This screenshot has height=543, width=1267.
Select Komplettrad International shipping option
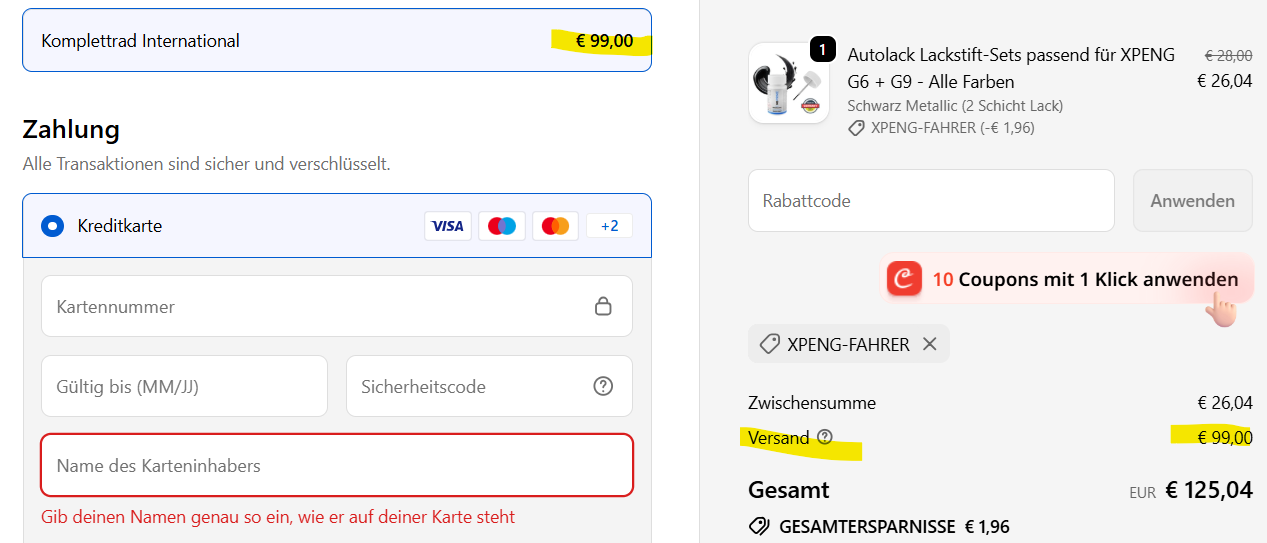click(336, 41)
